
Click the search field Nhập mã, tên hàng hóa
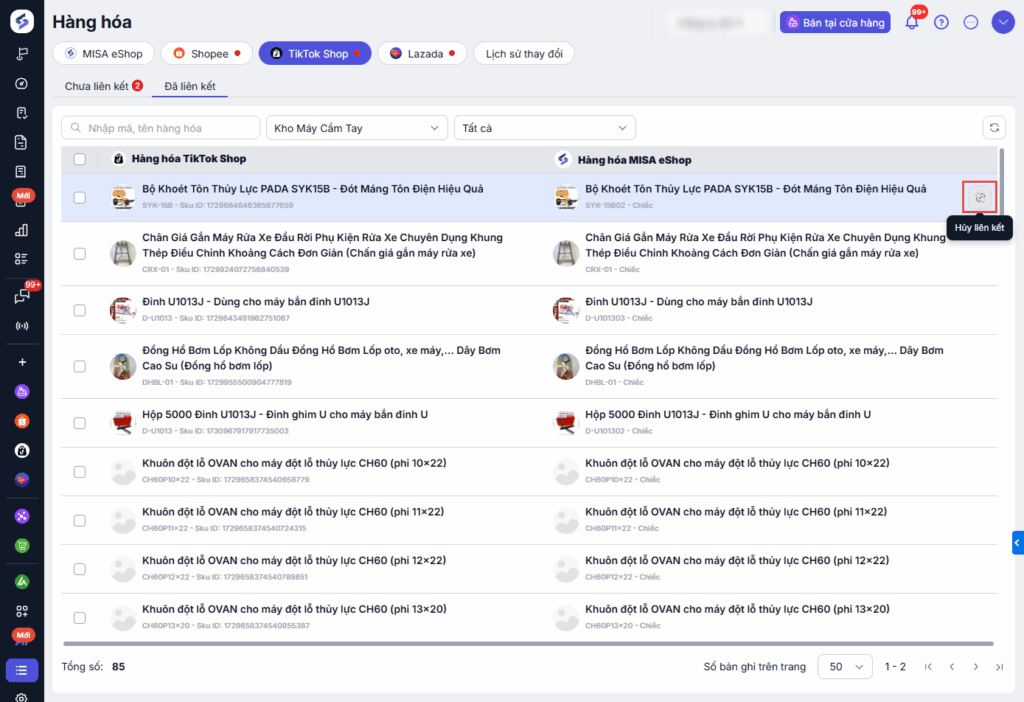click(x=161, y=128)
